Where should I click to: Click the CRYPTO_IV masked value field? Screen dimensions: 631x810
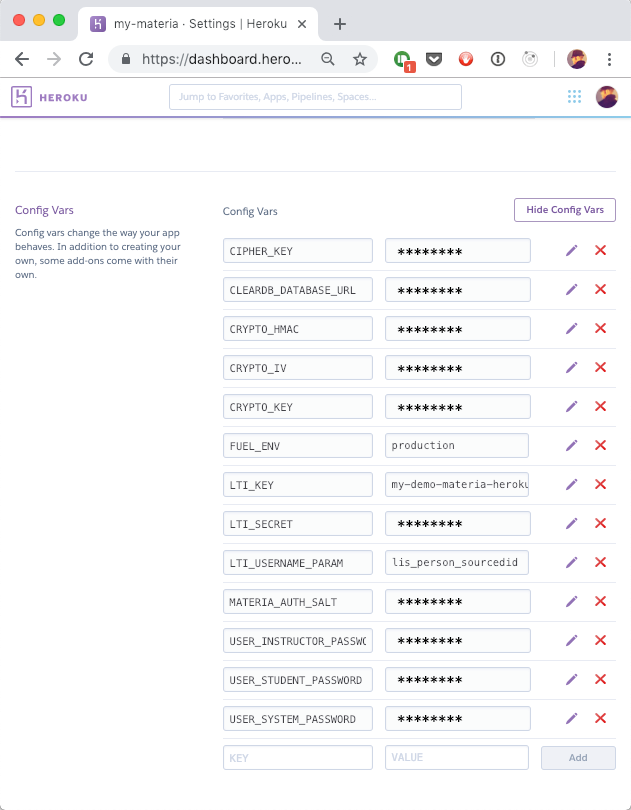[458, 367]
